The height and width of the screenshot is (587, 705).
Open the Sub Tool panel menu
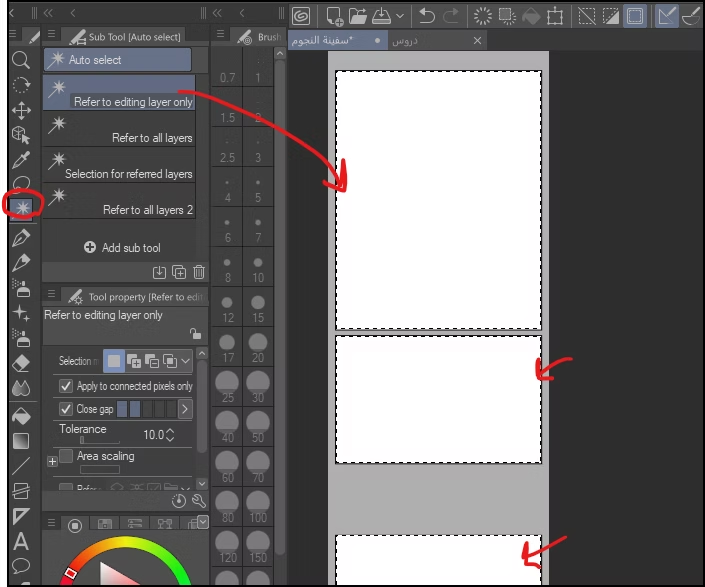coord(51,34)
